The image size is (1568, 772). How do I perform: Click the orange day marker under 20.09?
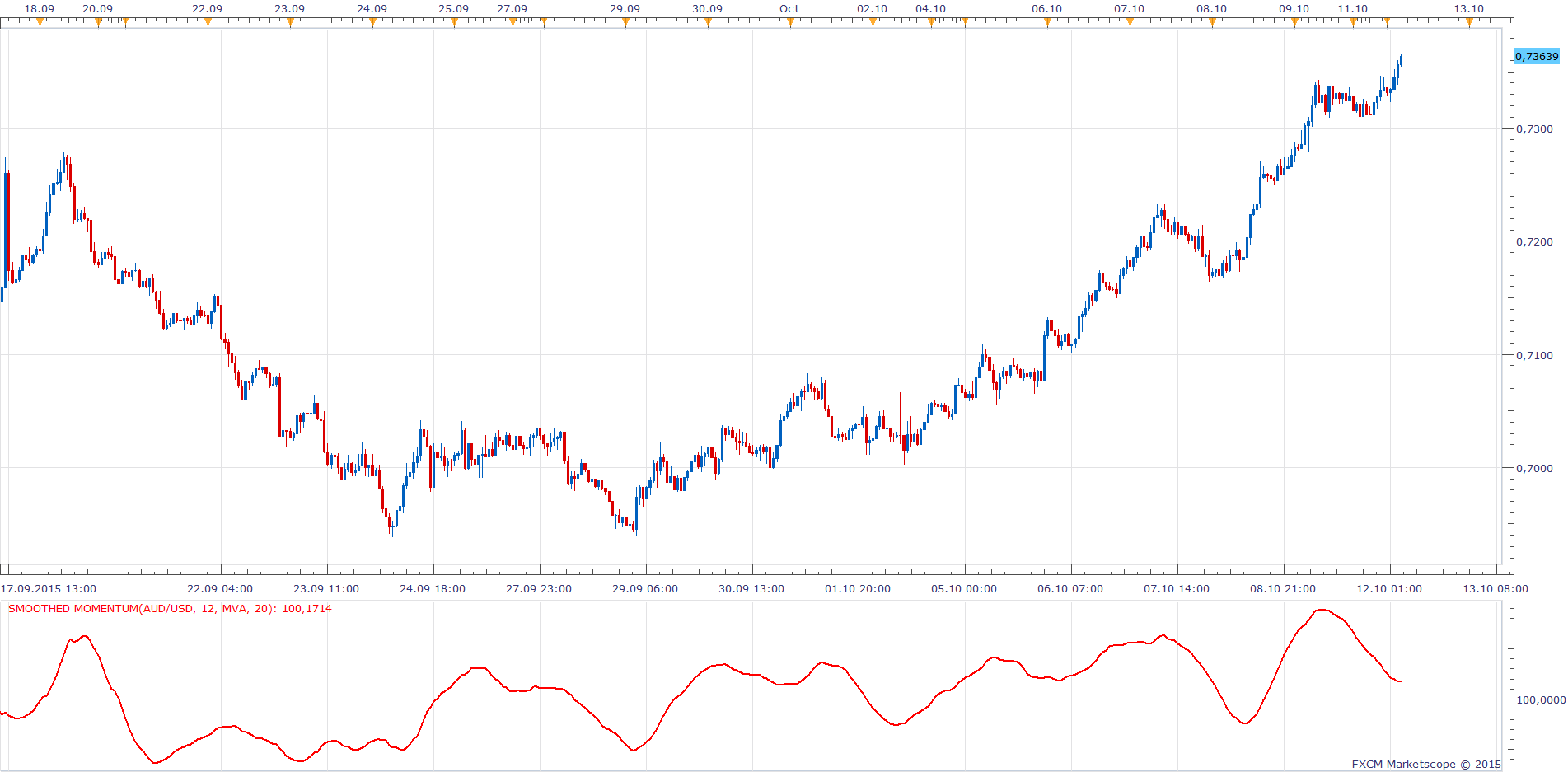(x=98, y=22)
